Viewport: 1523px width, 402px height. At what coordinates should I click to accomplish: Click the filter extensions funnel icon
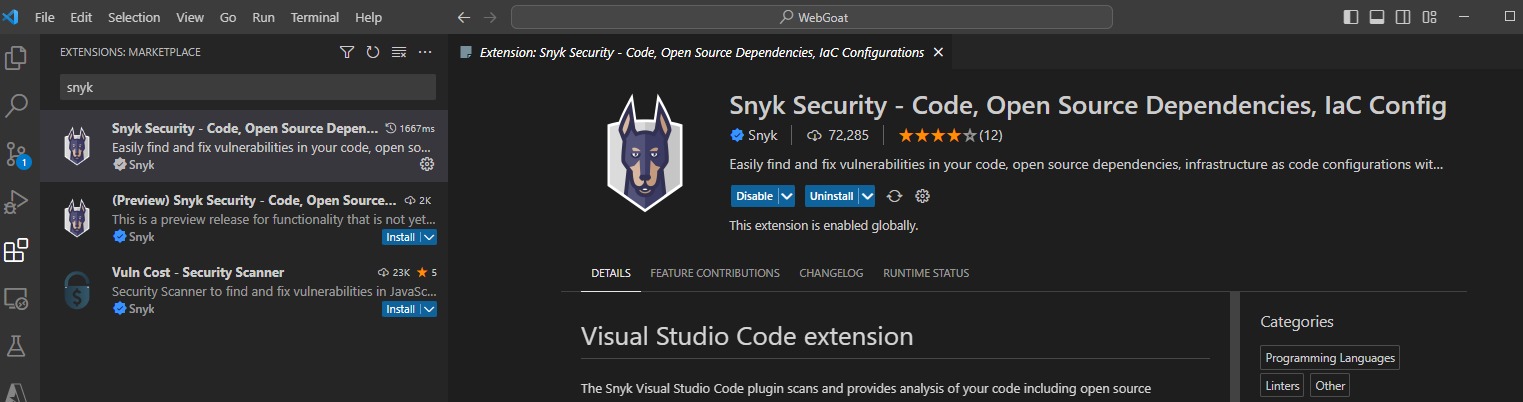click(x=347, y=52)
